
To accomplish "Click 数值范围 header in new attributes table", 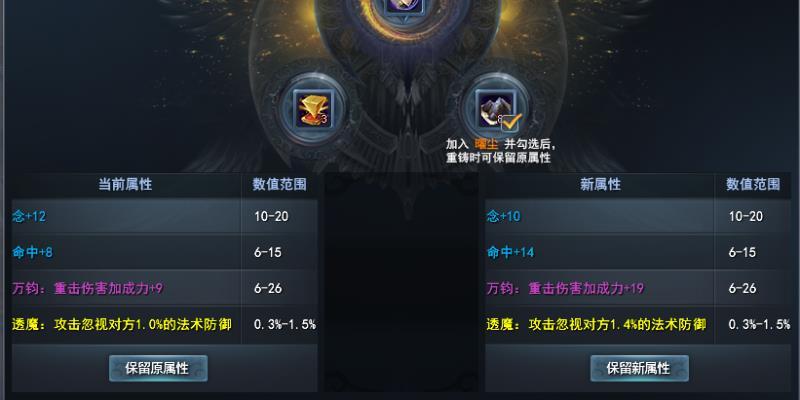I will tap(753, 185).
